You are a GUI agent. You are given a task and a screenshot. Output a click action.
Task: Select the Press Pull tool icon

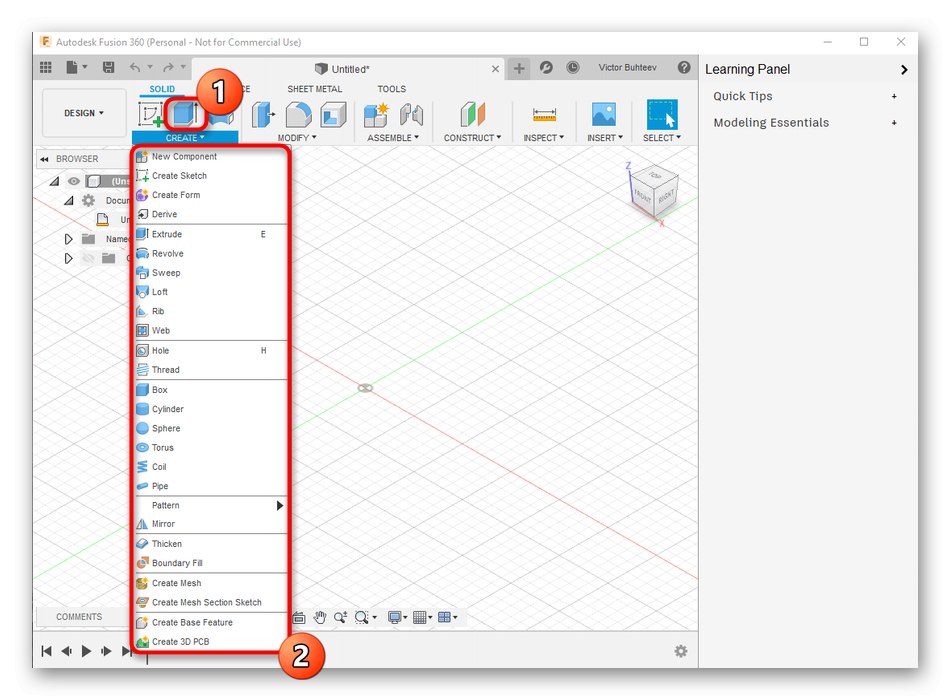point(263,115)
